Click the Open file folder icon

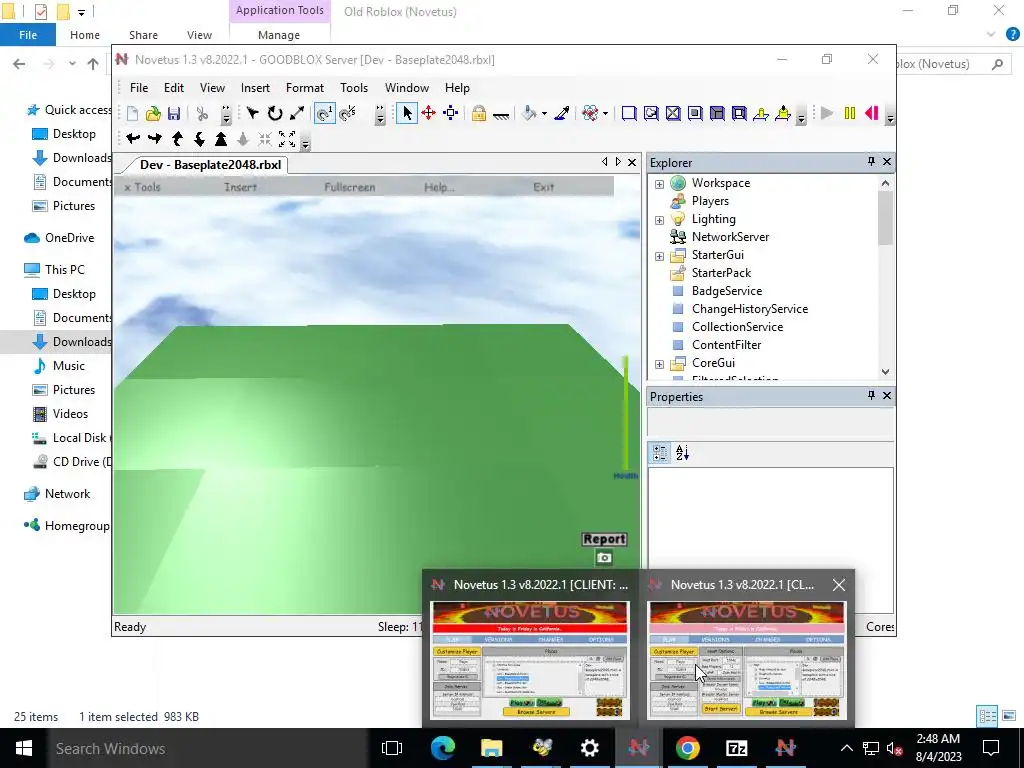coord(153,114)
